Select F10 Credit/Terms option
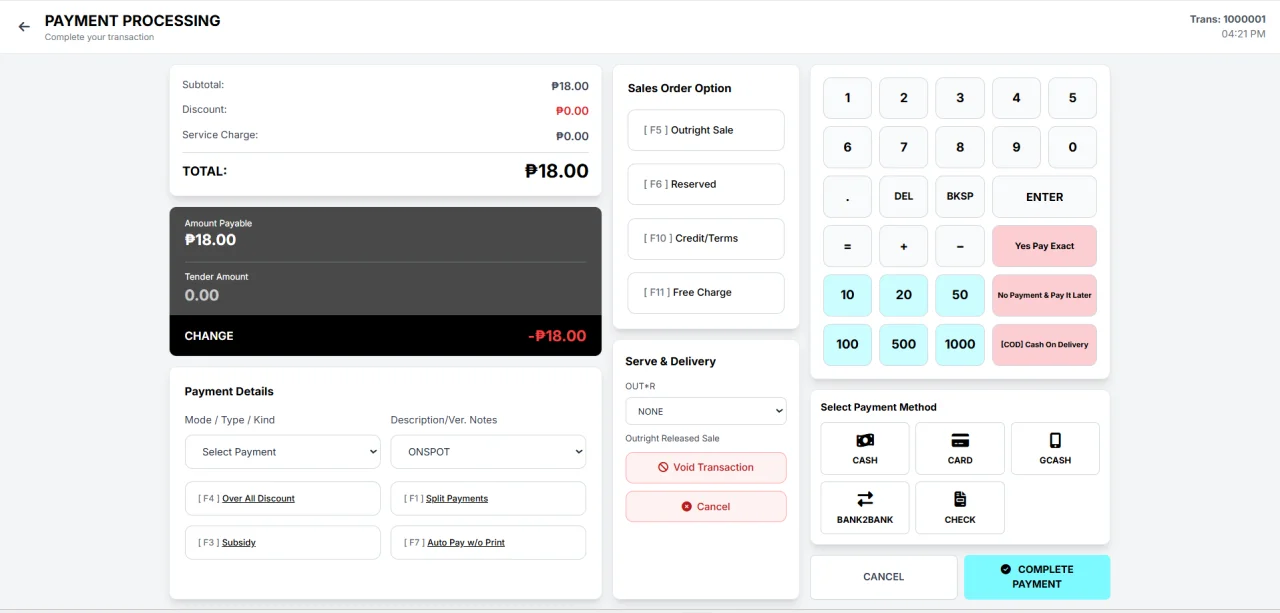The image size is (1280, 613). pyautogui.click(x=706, y=238)
